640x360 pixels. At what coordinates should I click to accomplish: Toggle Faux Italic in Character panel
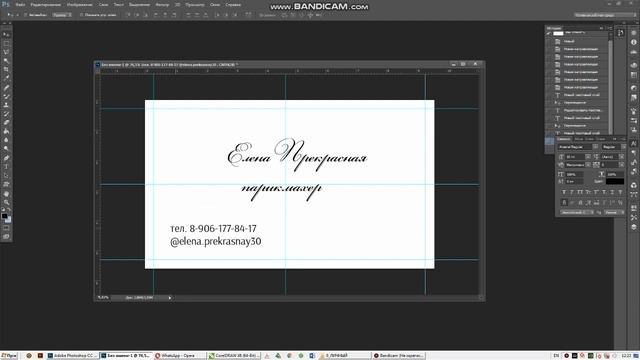(x=572, y=192)
